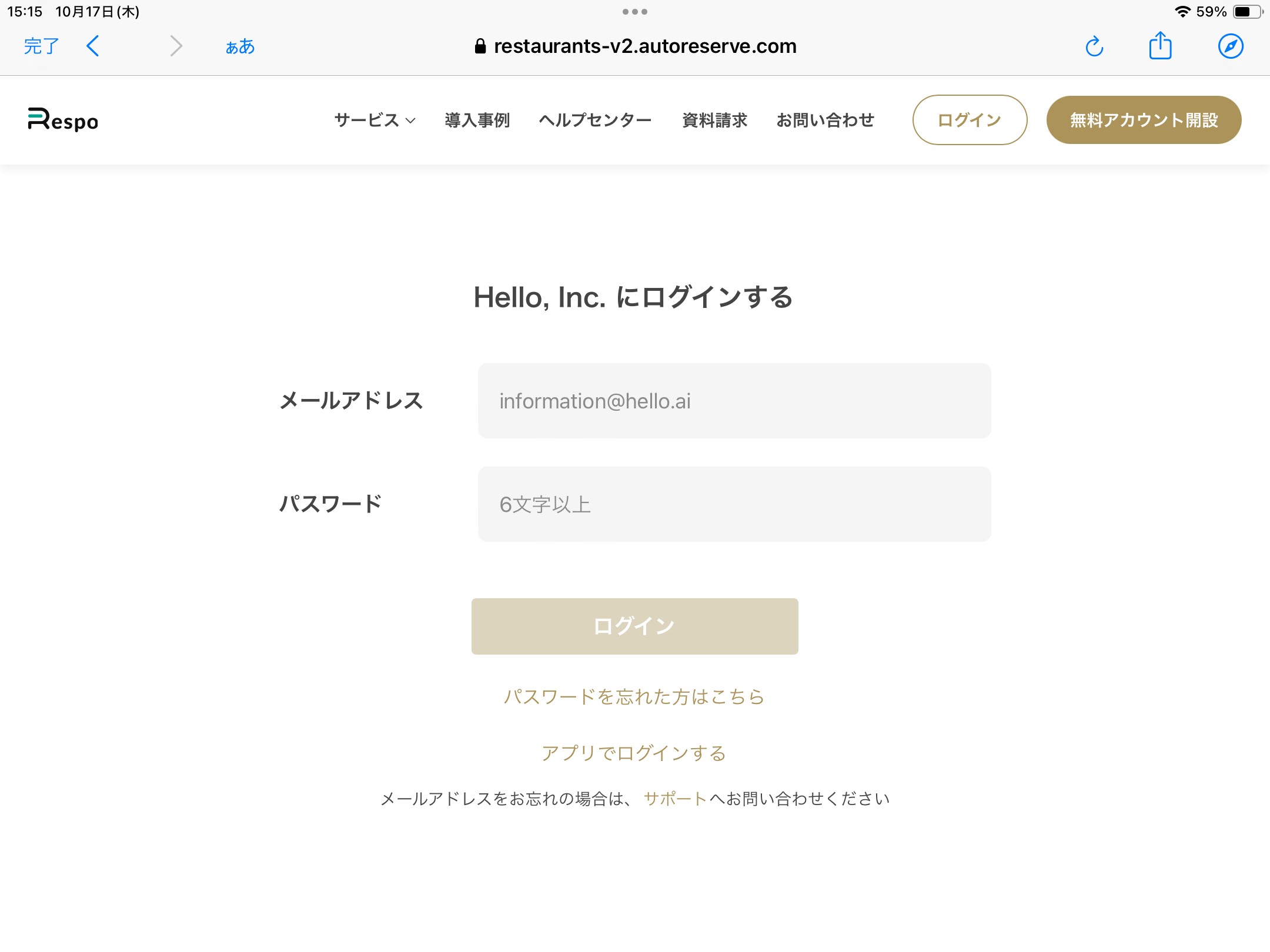Open the ぁあ text size menu
This screenshot has height=952, width=1270.
(x=240, y=46)
